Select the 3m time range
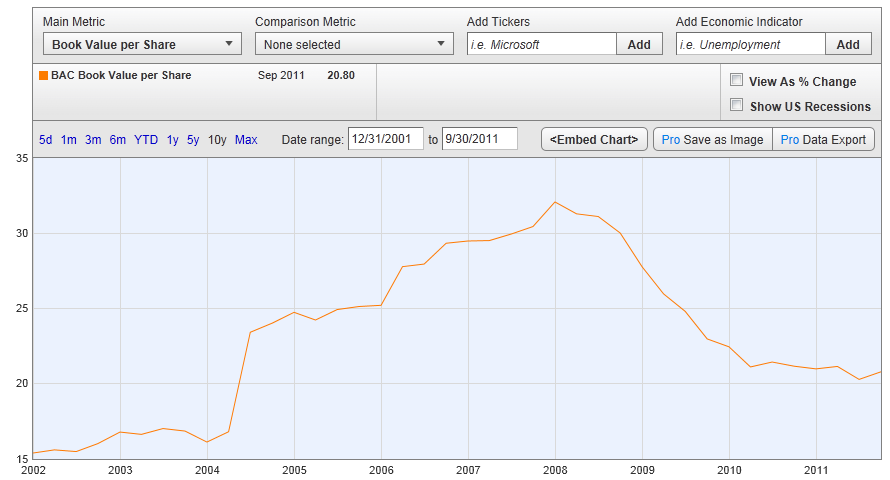 pyautogui.click(x=93, y=140)
